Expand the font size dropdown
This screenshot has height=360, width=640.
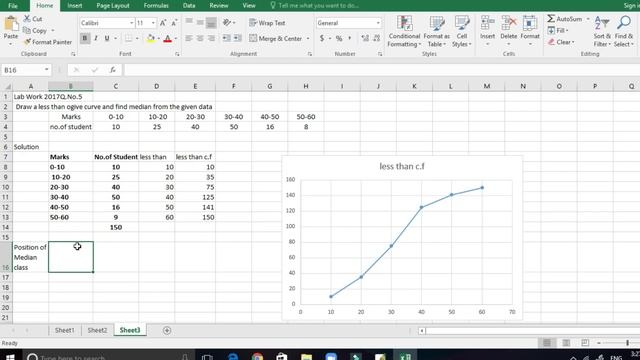[x=153, y=23]
